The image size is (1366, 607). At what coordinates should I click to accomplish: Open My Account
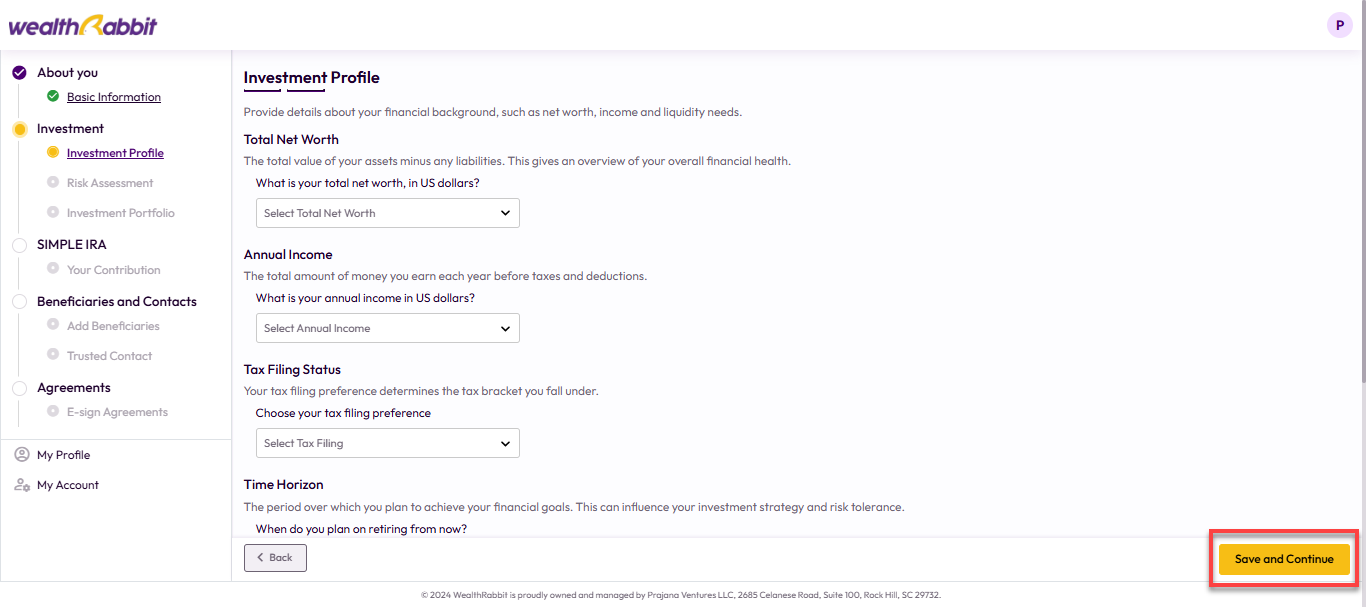pos(68,485)
